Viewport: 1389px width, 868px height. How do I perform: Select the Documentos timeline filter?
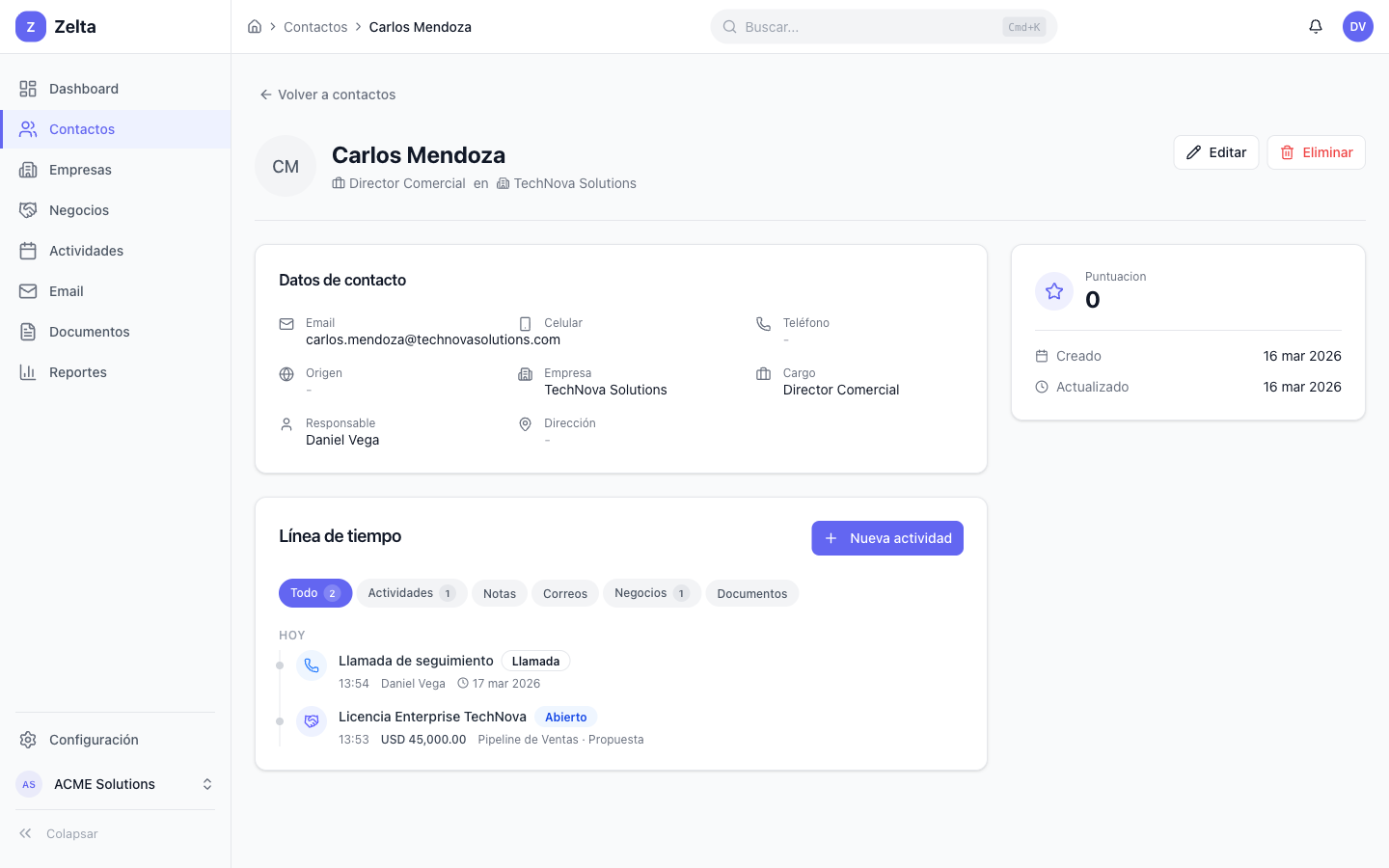click(751, 593)
